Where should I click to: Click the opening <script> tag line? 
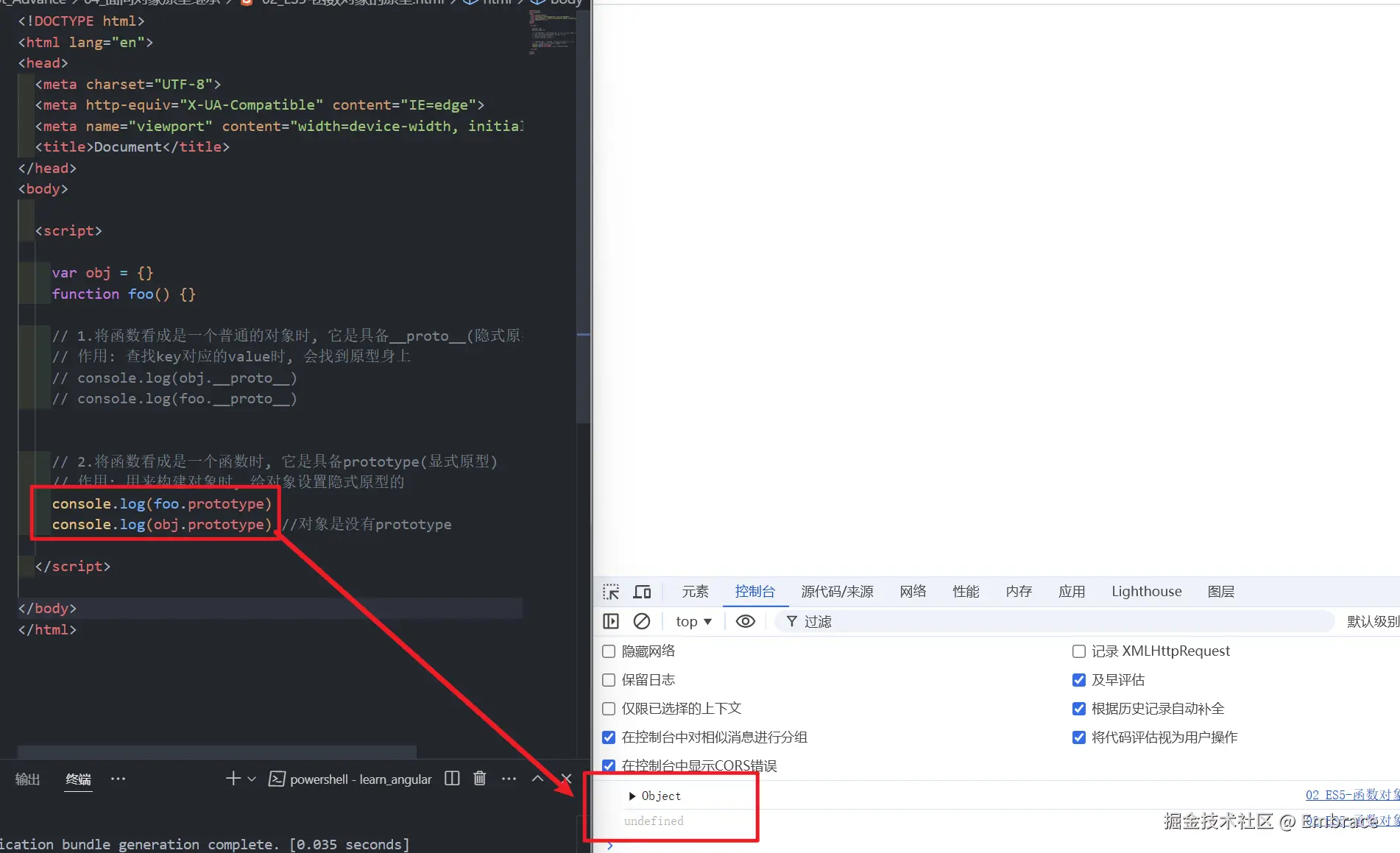(68, 230)
